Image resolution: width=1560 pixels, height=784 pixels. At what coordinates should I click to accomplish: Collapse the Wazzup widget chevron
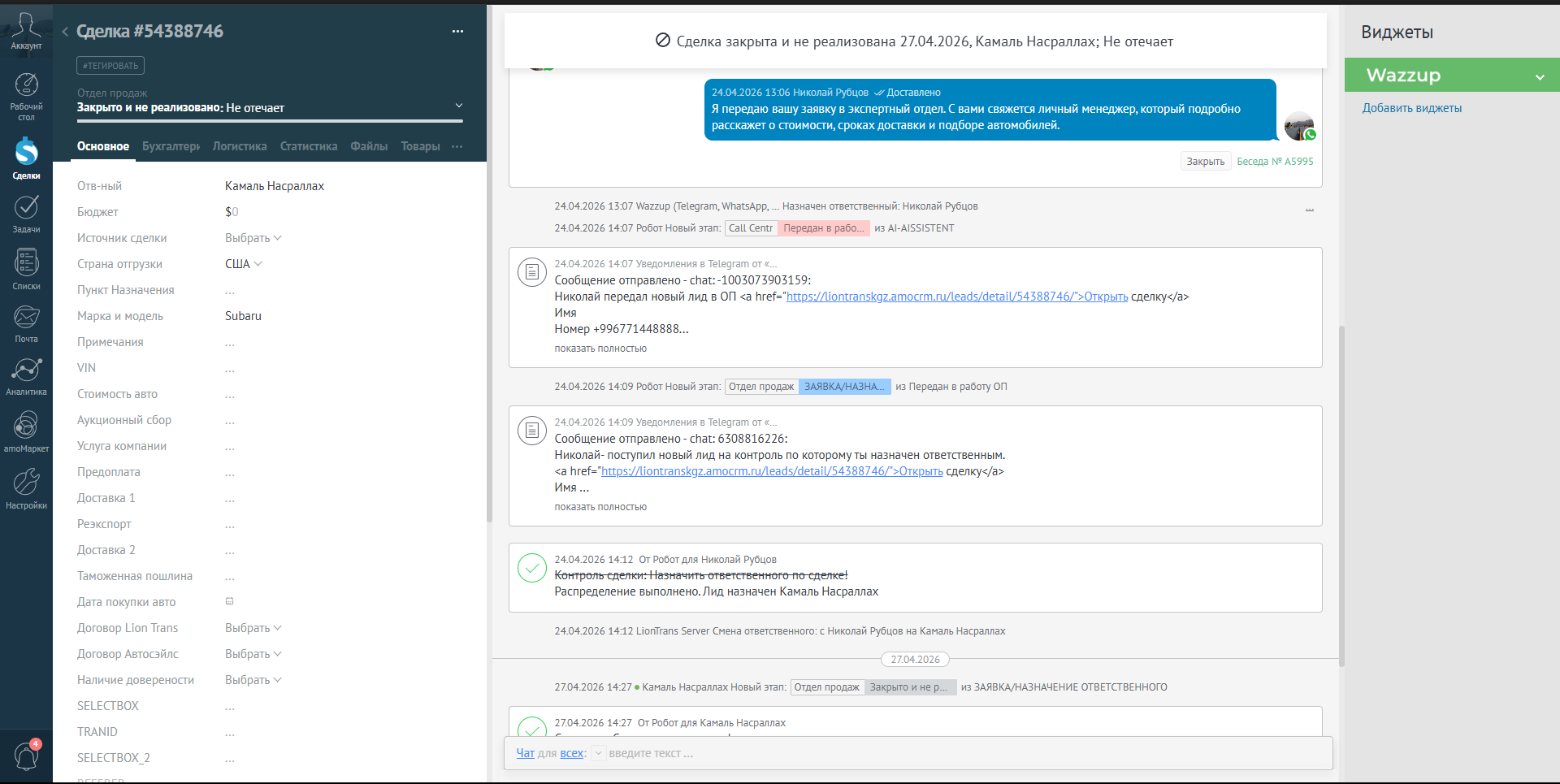[1540, 76]
